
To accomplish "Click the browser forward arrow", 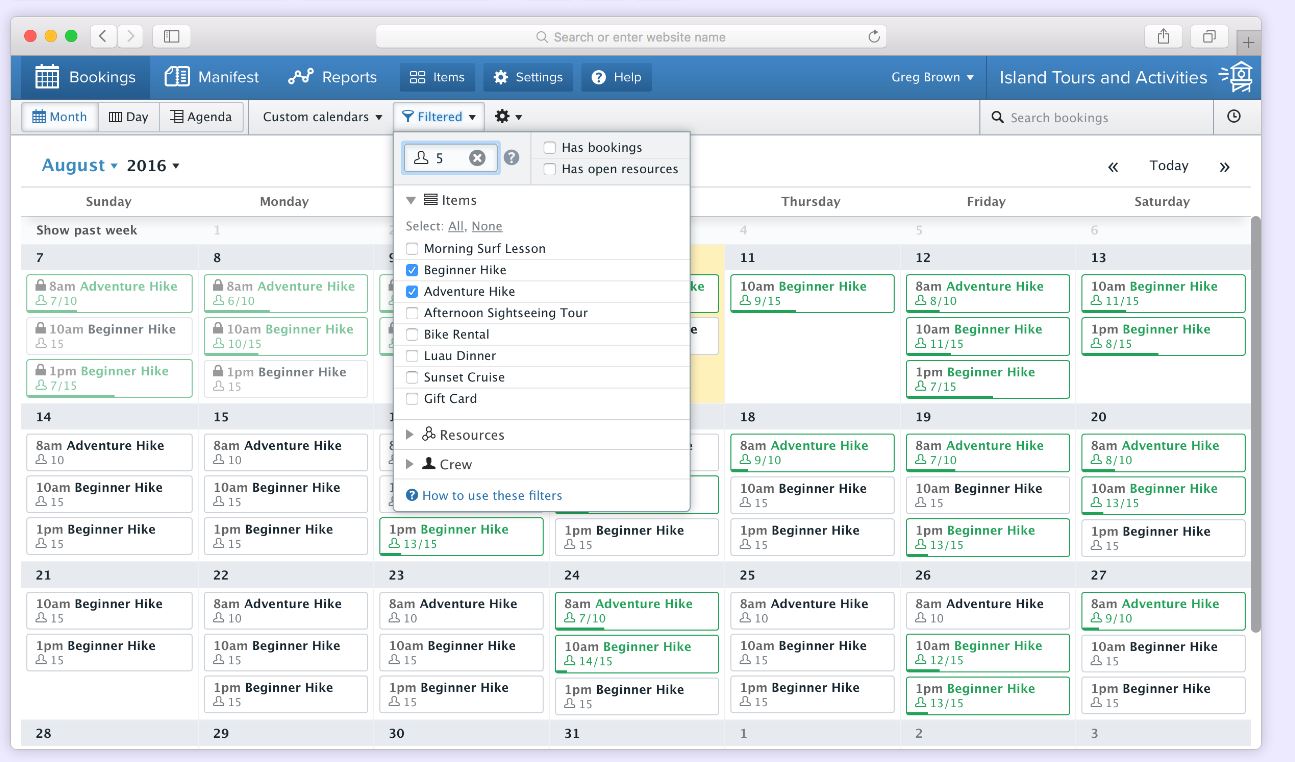I will click(x=130, y=36).
